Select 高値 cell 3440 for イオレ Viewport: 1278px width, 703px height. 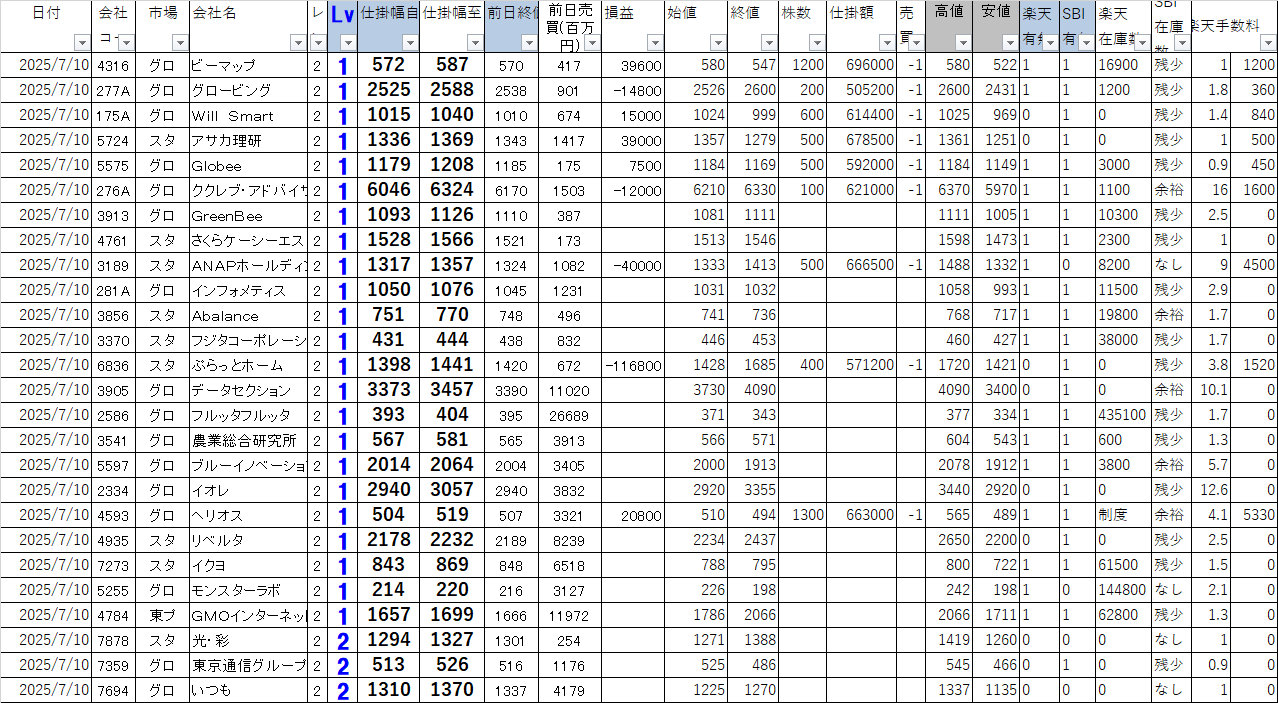(949, 490)
